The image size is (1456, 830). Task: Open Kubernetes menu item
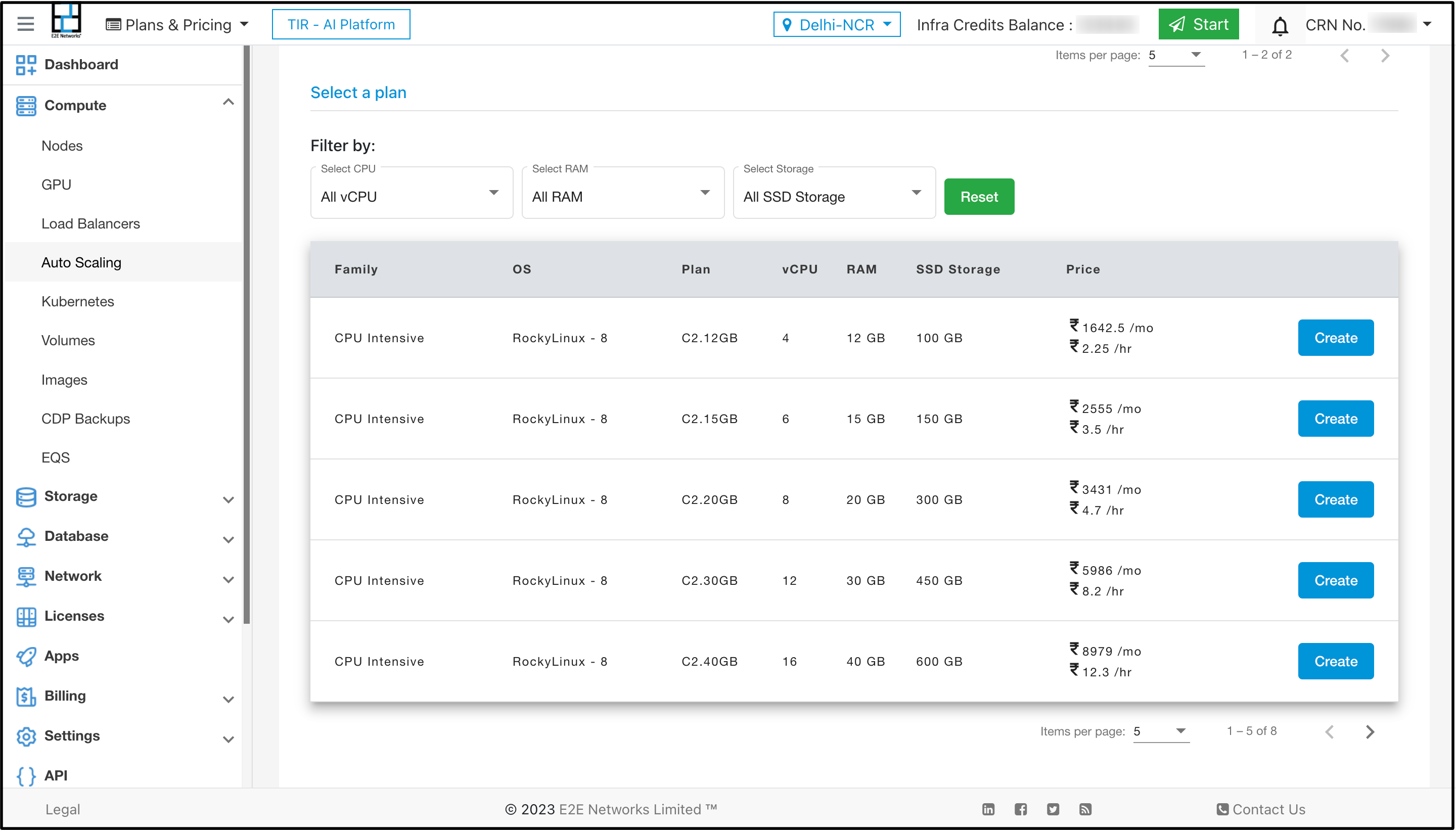77,302
